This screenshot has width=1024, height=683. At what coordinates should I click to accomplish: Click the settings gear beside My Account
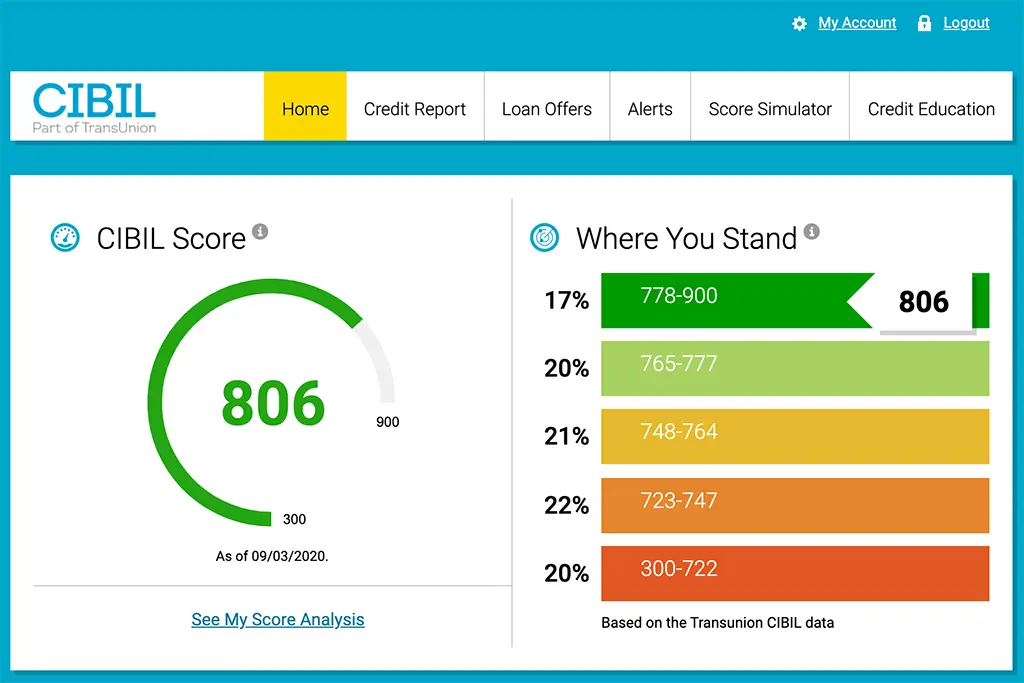(799, 22)
